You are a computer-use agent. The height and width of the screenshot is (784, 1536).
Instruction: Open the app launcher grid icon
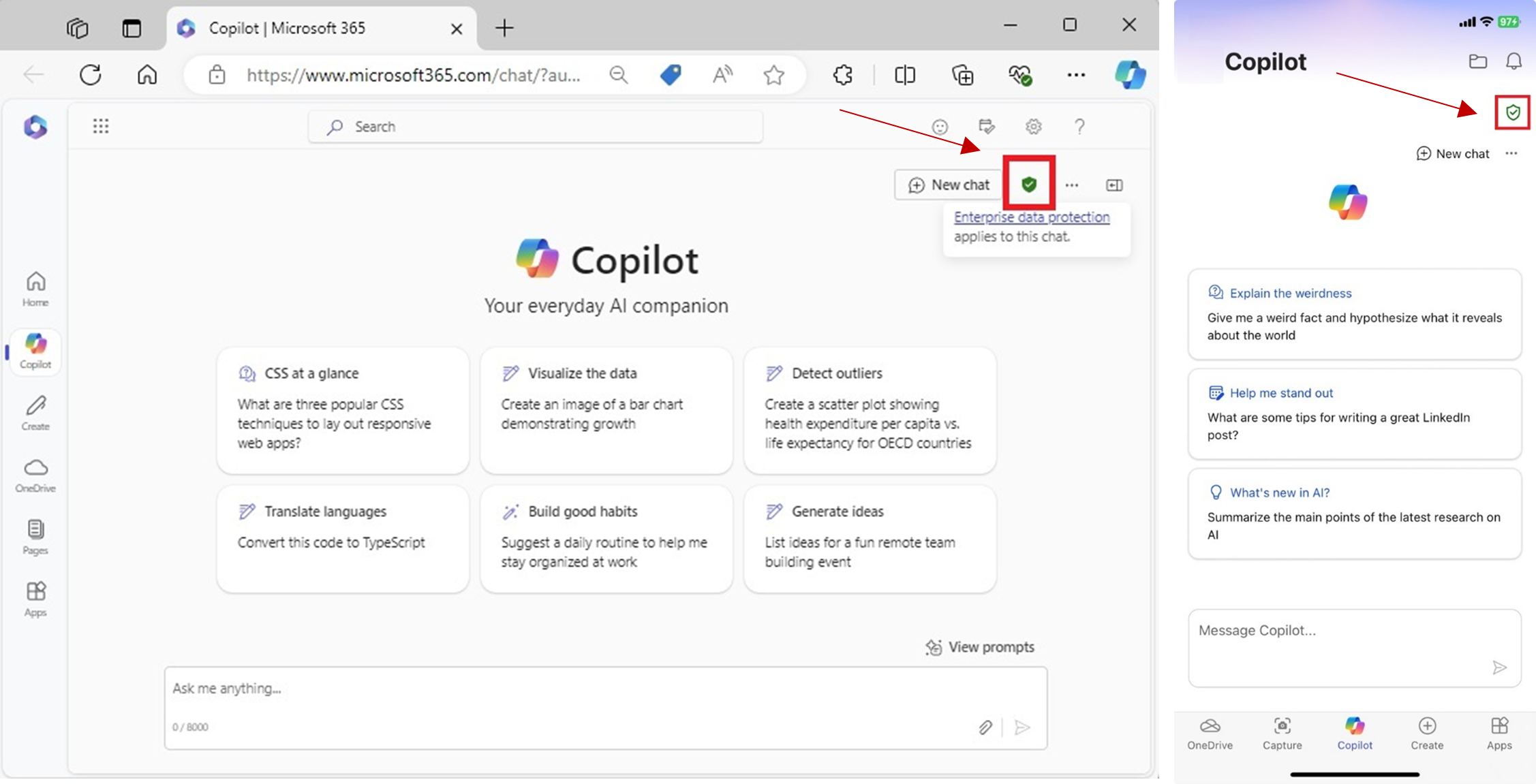click(101, 126)
